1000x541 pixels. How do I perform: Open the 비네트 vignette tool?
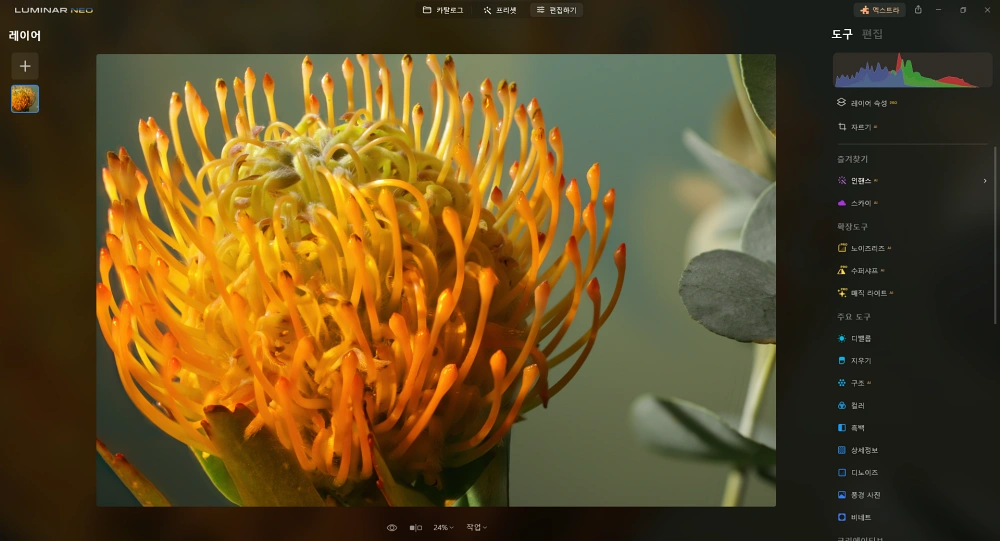tap(854, 517)
